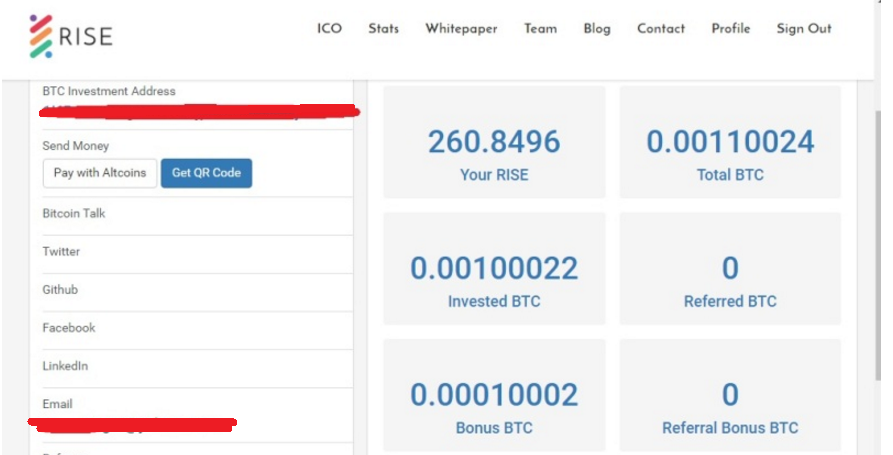Click the Invested BTC label
This screenshot has width=893, height=455.
pyautogui.click(x=494, y=301)
